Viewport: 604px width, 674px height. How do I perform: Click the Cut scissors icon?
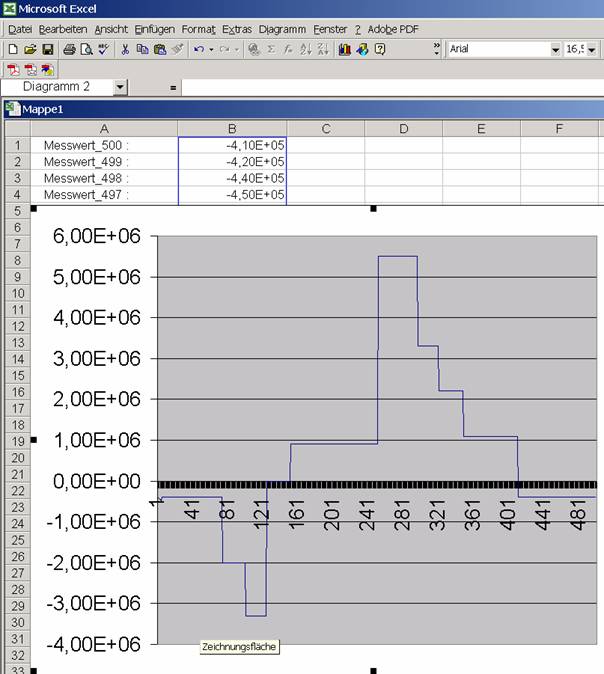pos(125,49)
